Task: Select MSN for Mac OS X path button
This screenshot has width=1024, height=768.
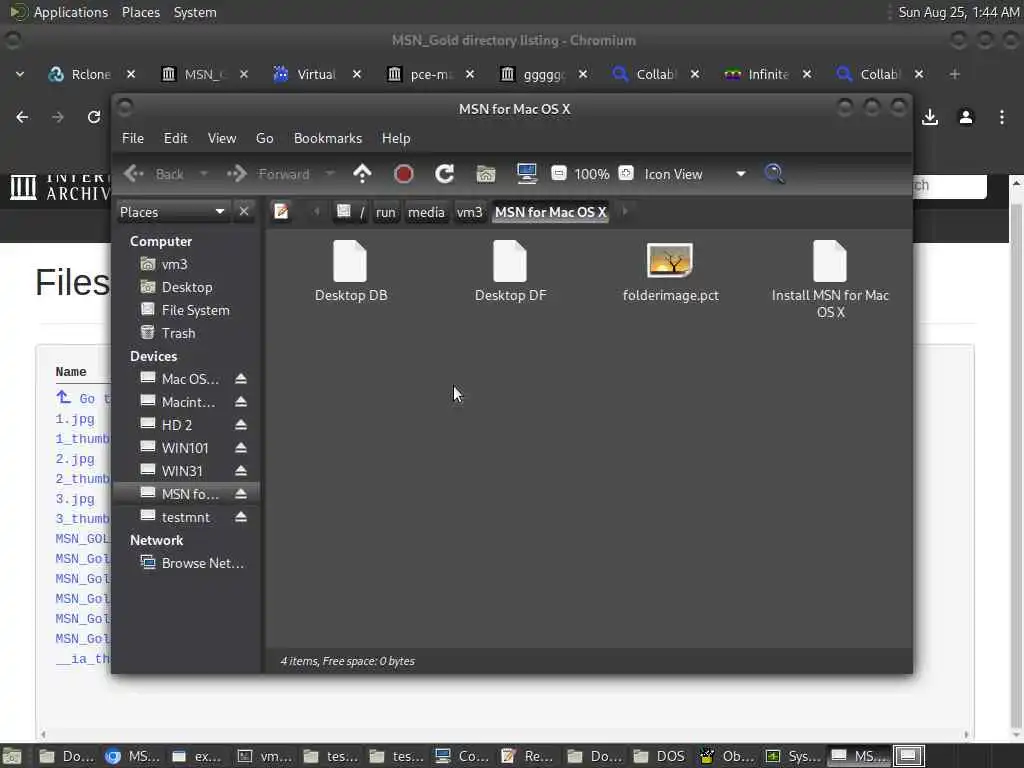Action: click(x=551, y=212)
